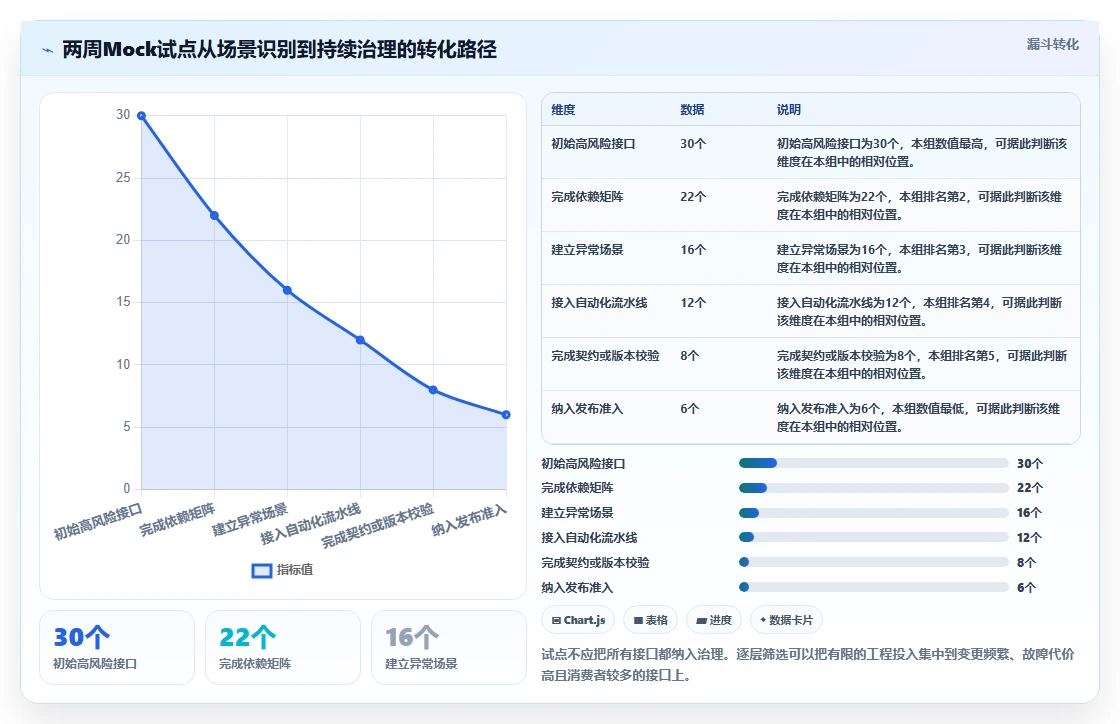Screen dimensions: 1120x724
Task: Click the 说明 column header
Action: pyautogui.click(x=789, y=110)
